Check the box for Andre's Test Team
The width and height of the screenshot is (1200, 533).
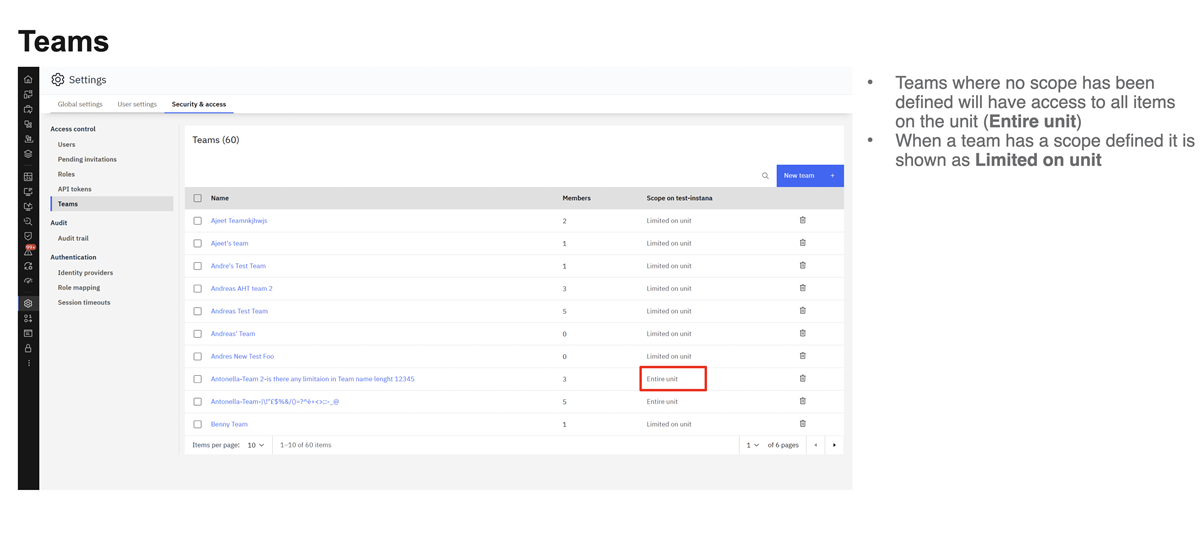click(x=198, y=266)
